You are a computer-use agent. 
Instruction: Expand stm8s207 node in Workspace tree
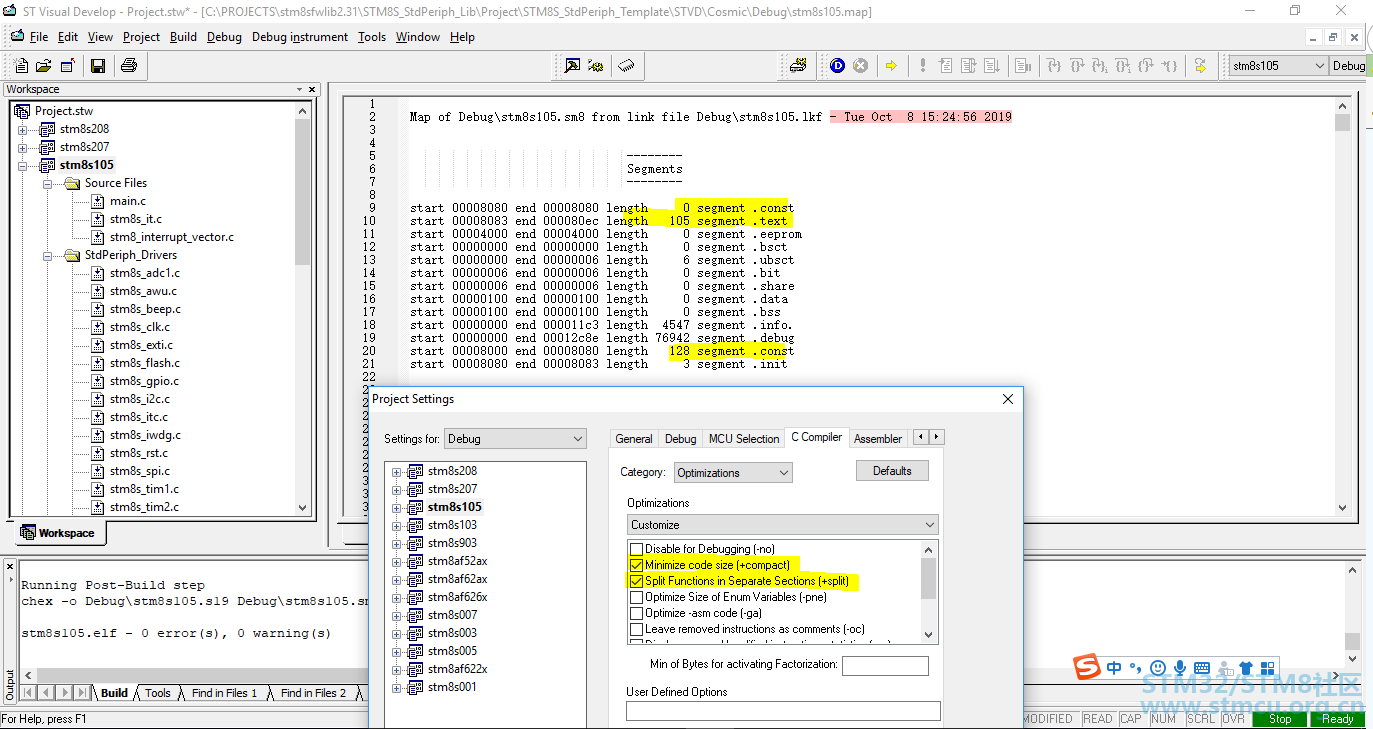point(23,148)
